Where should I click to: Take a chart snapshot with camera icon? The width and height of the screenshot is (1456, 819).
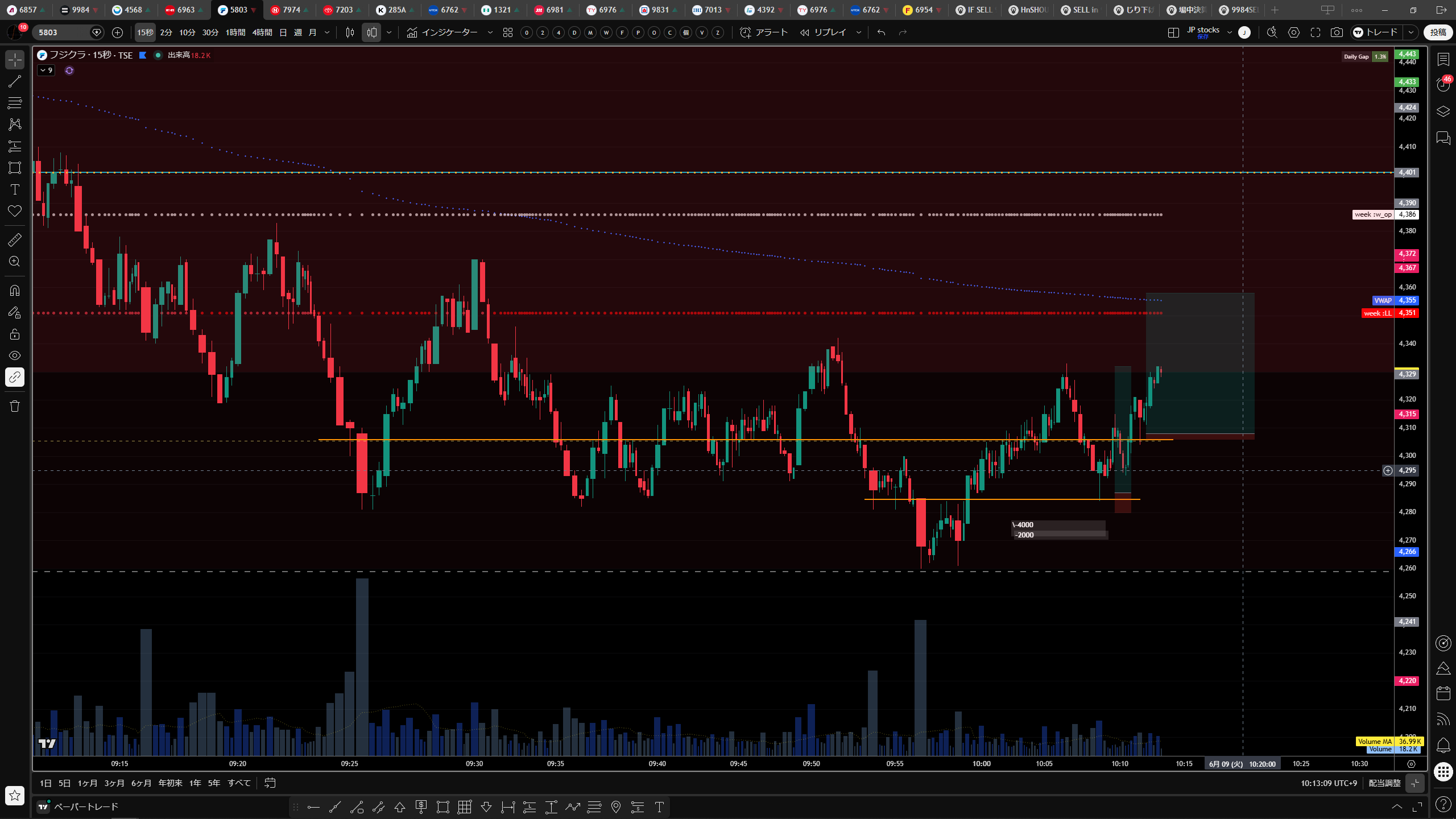(1337, 32)
